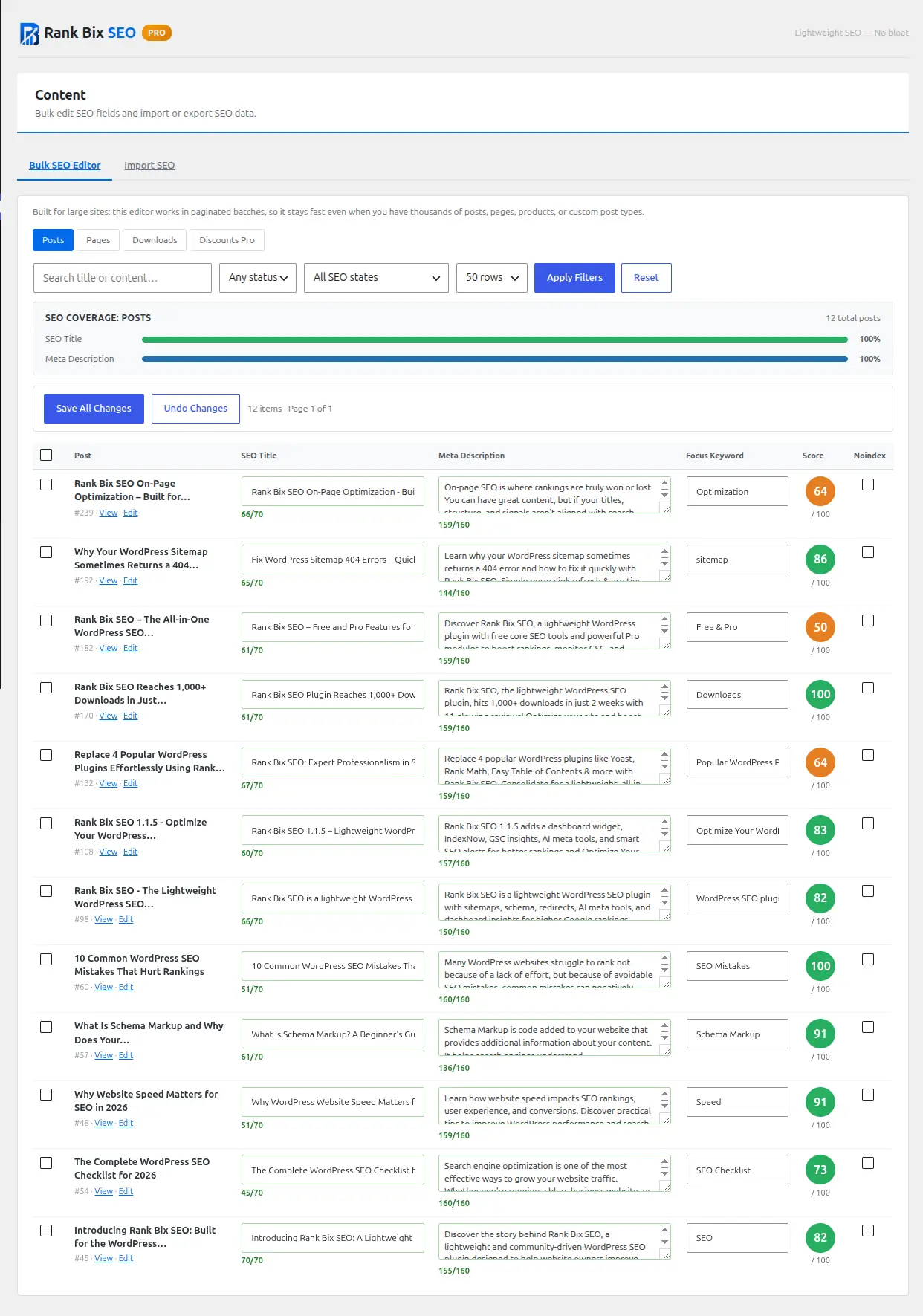Switch to Import SEO tab

click(149, 166)
